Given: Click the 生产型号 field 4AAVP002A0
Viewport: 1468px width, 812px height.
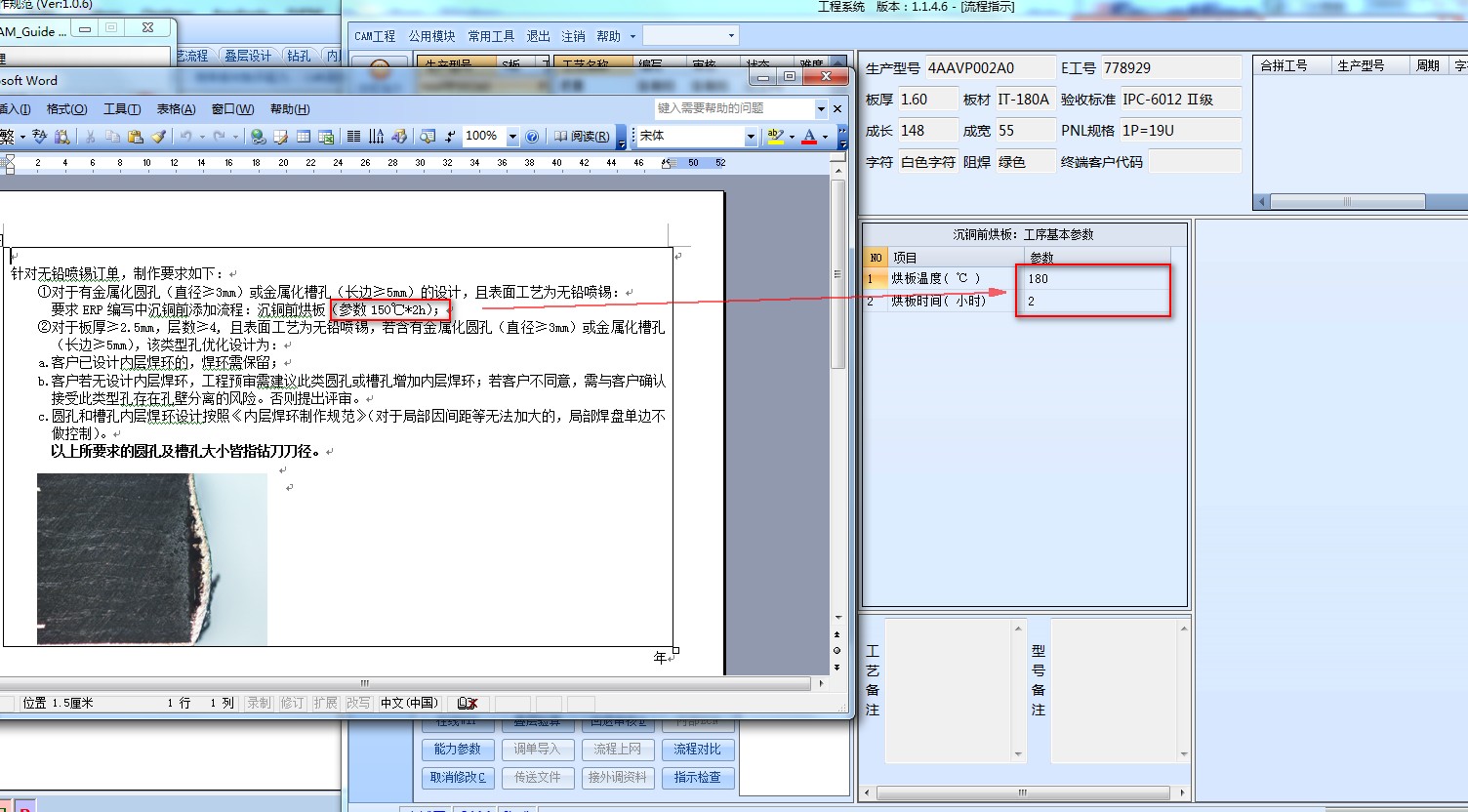Looking at the screenshot, I should point(990,68).
